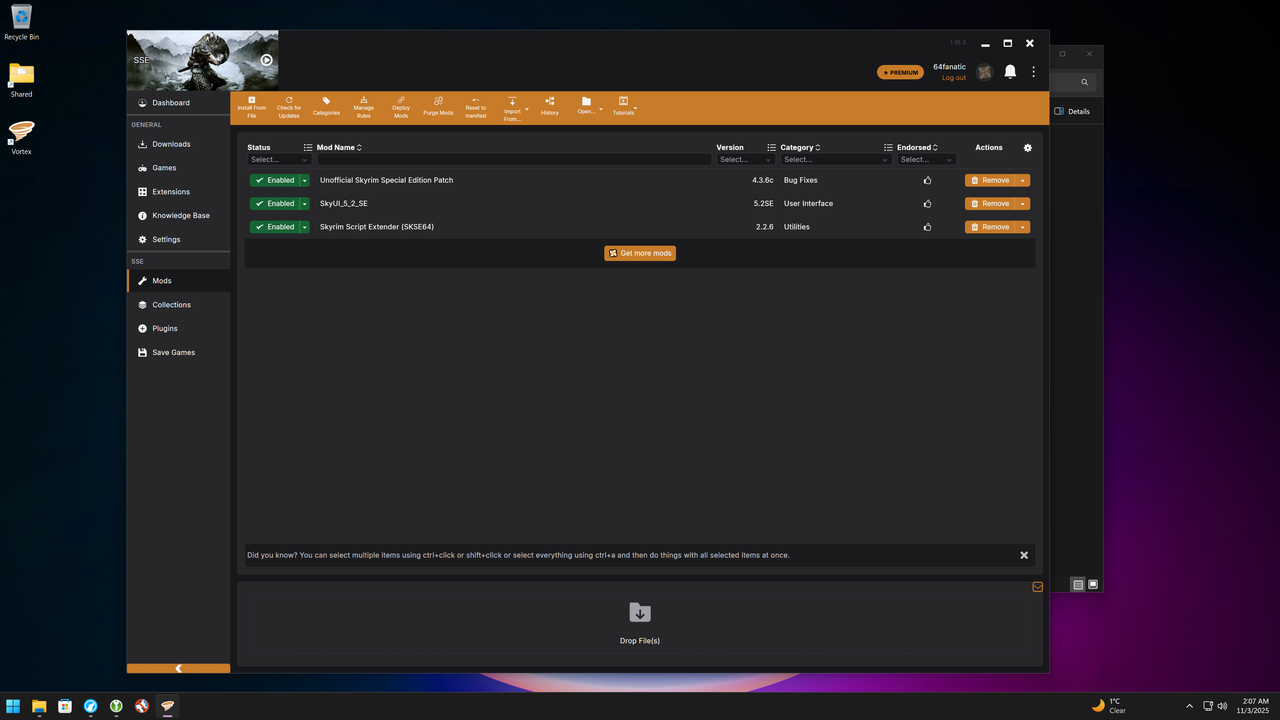
Task: Expand status dropdown for Skyrim Script Extender
Action: [304, 227]
